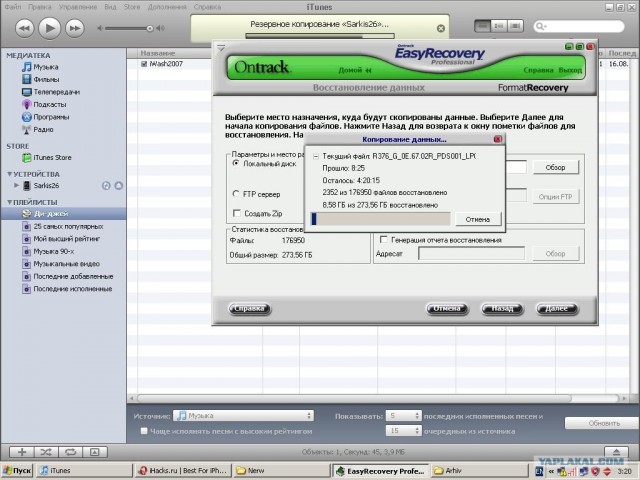
Task: Eject the Sarkis26 device
Action: [119, 186]
